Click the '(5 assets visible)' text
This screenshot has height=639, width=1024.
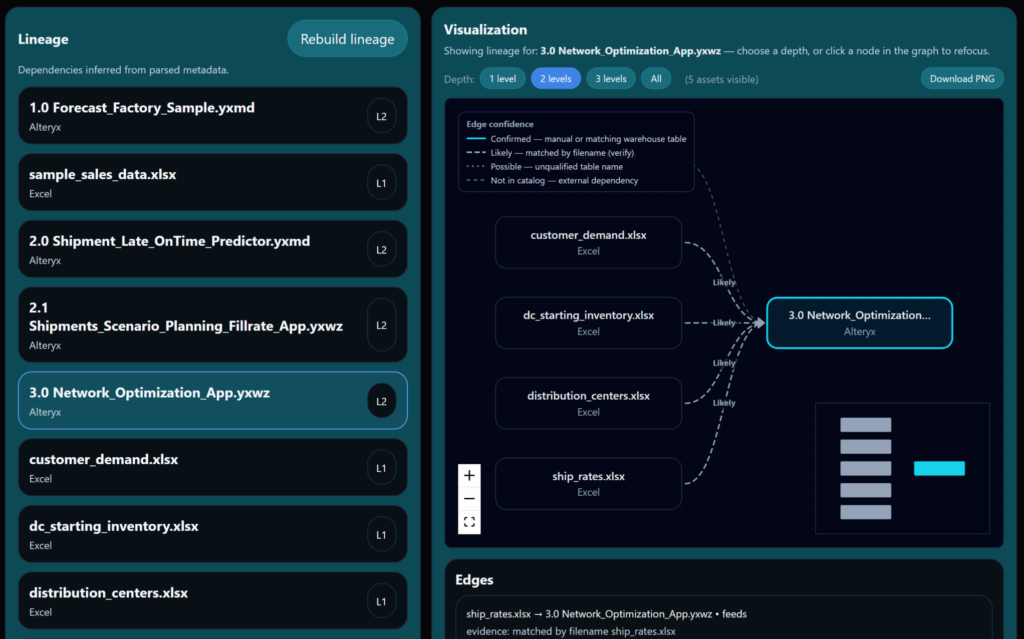pyautogui.click(x=722, y=79)
